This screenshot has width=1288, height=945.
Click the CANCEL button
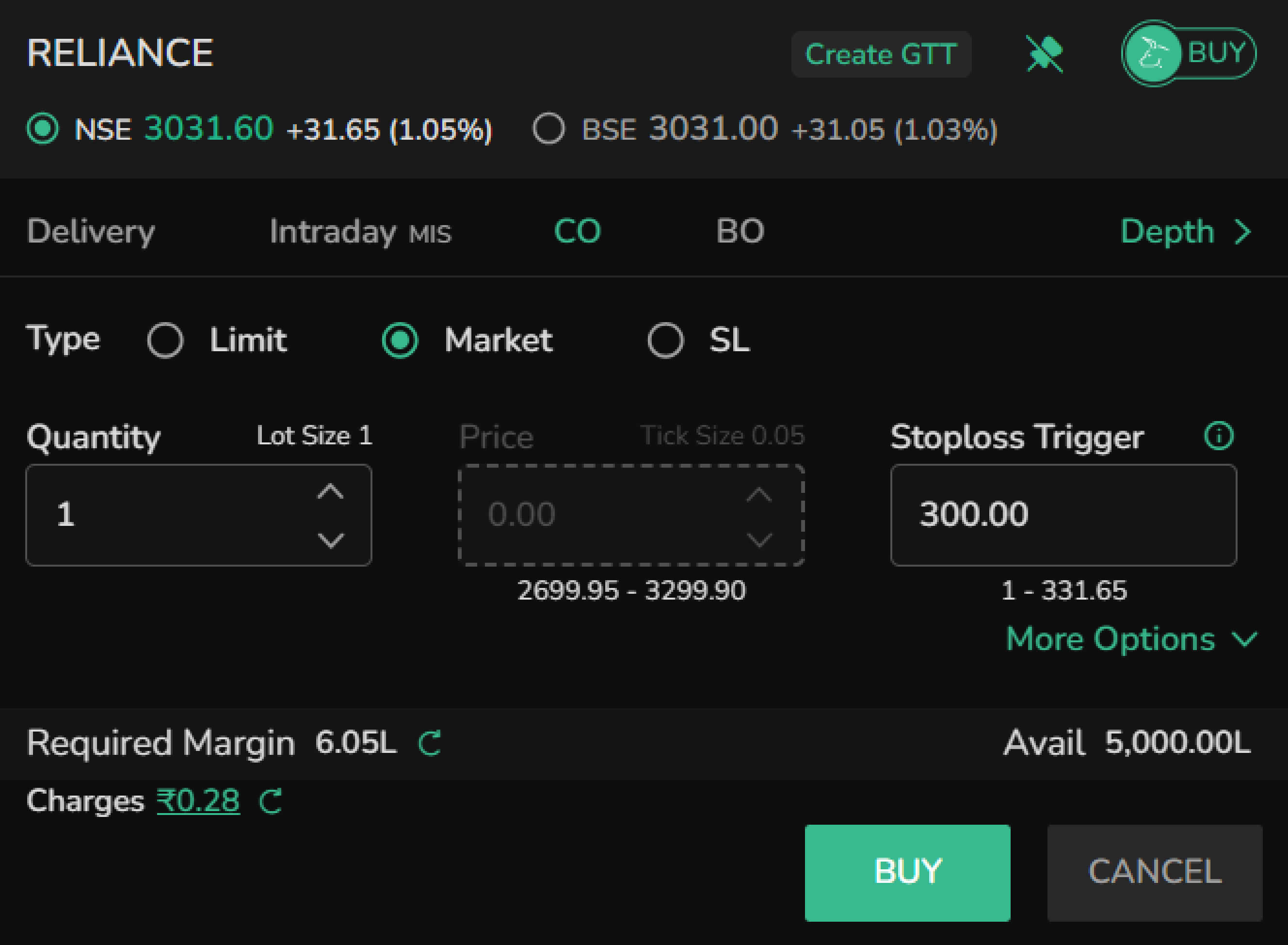[1155, 873]
